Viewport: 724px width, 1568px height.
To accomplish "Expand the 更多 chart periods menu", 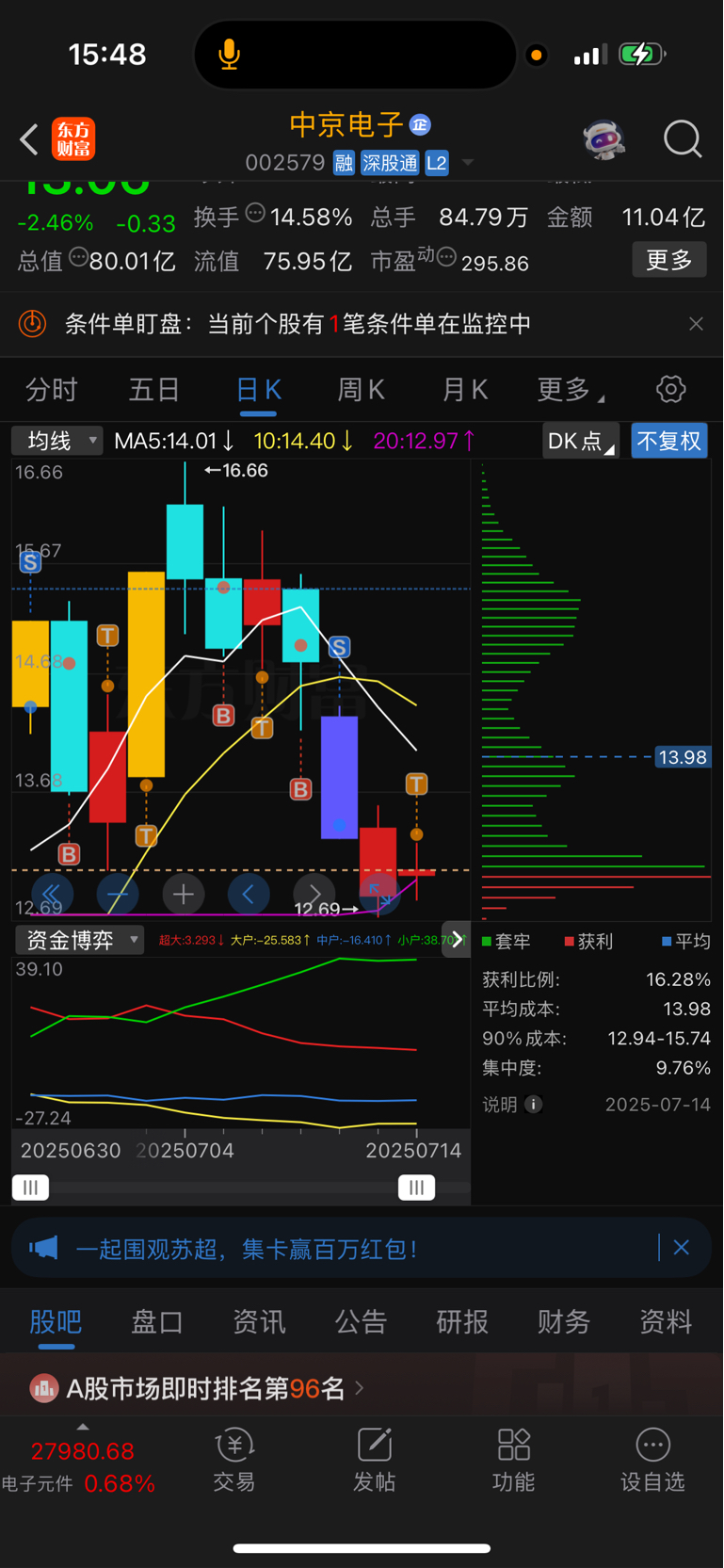I will [x=571, y=389].
